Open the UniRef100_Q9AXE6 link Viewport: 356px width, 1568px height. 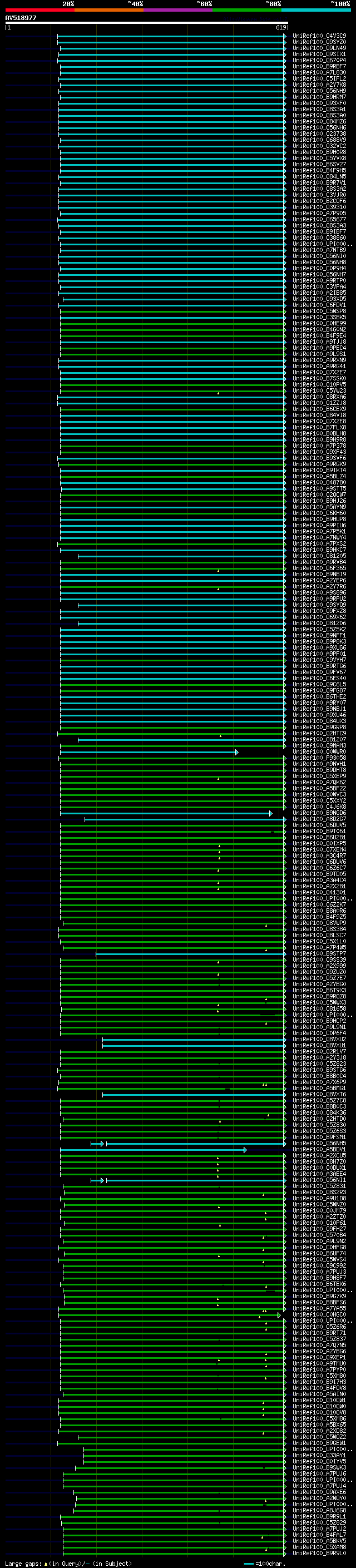click(x=319, y=1492)
